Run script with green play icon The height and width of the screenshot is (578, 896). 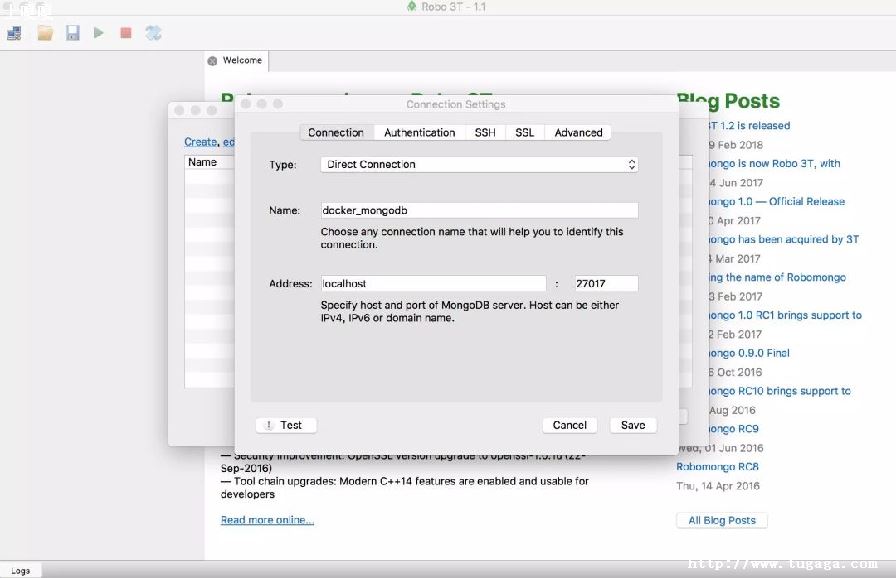[x=99, y=33]
